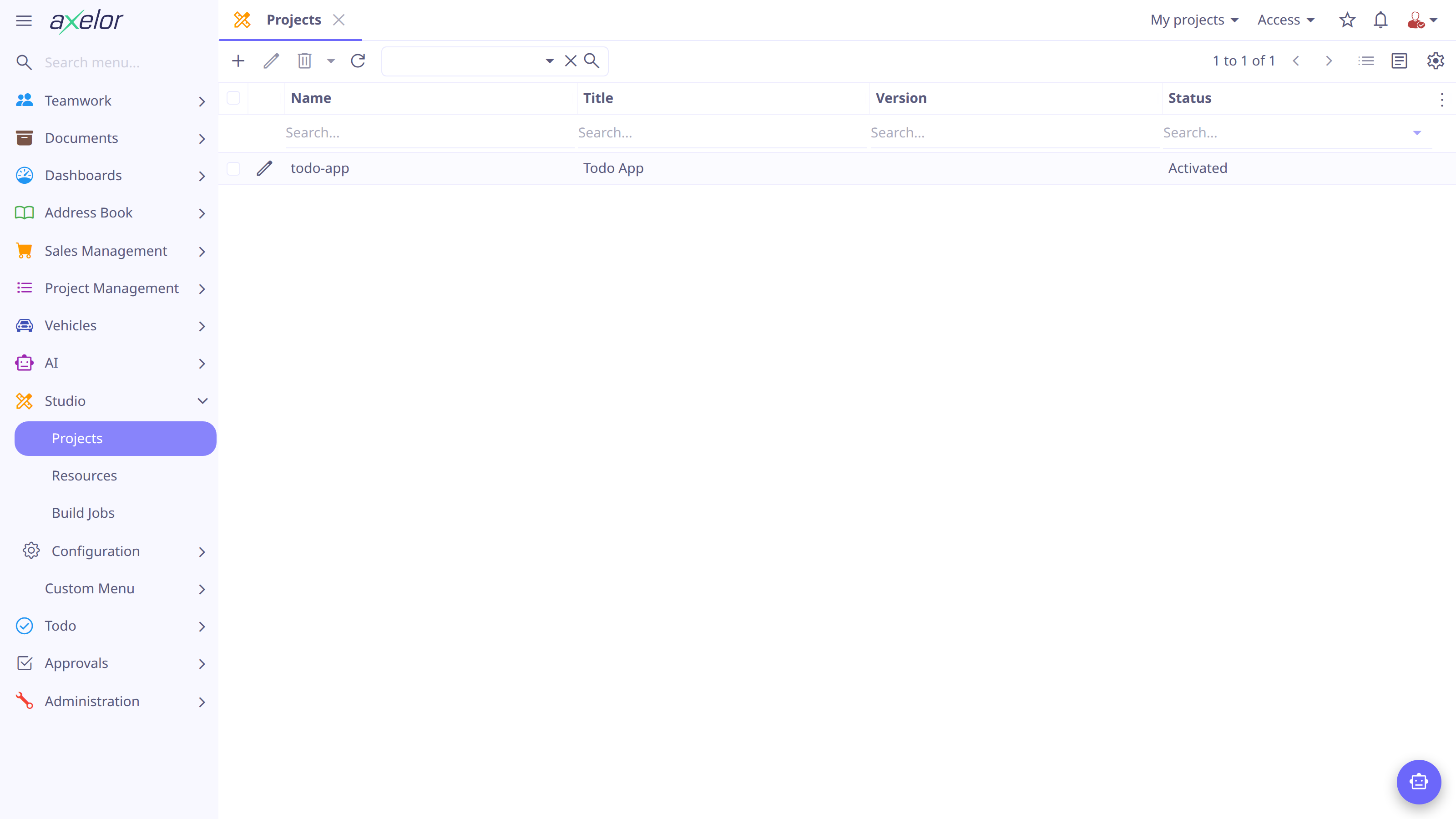Sort by the Name column header
This screenshot has height=819, width=1456.
coord(431,98)
